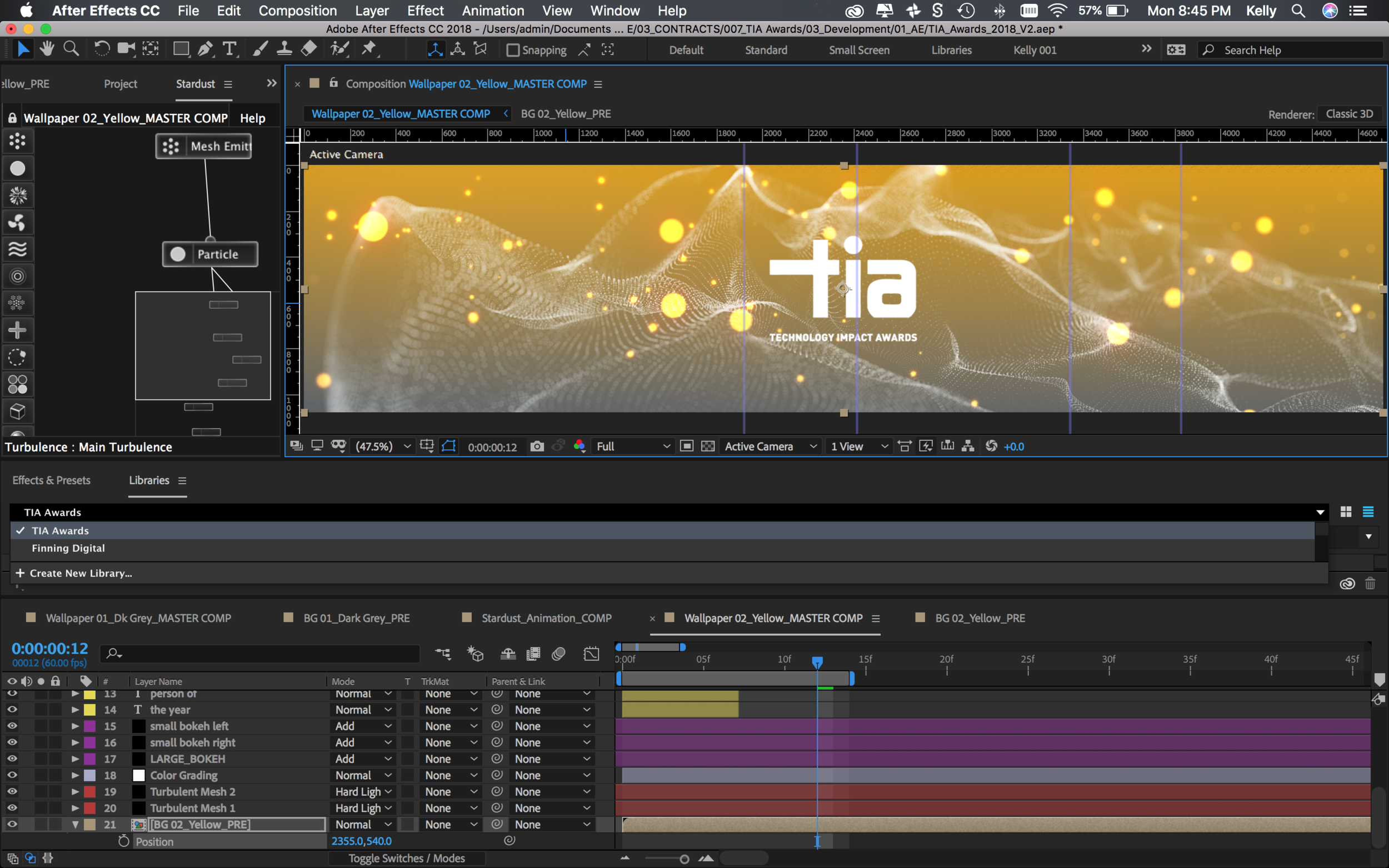The image size is (1389, 868).
Task: Select the Rotation tool
Action: click(x=102, y=49)
